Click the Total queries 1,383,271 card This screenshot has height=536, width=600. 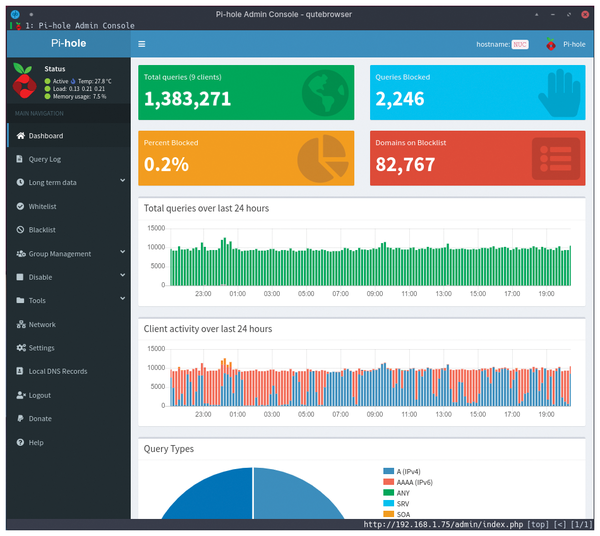[246, 92]
